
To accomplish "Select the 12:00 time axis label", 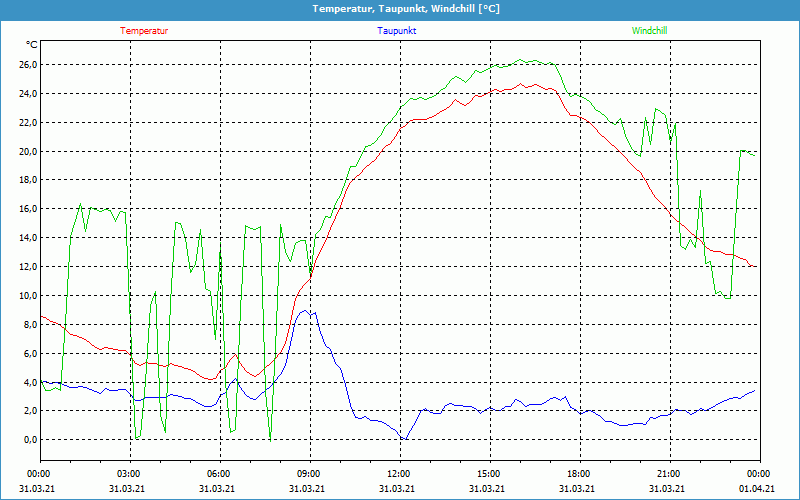I will pyautogui.click(x=399, y=474).
